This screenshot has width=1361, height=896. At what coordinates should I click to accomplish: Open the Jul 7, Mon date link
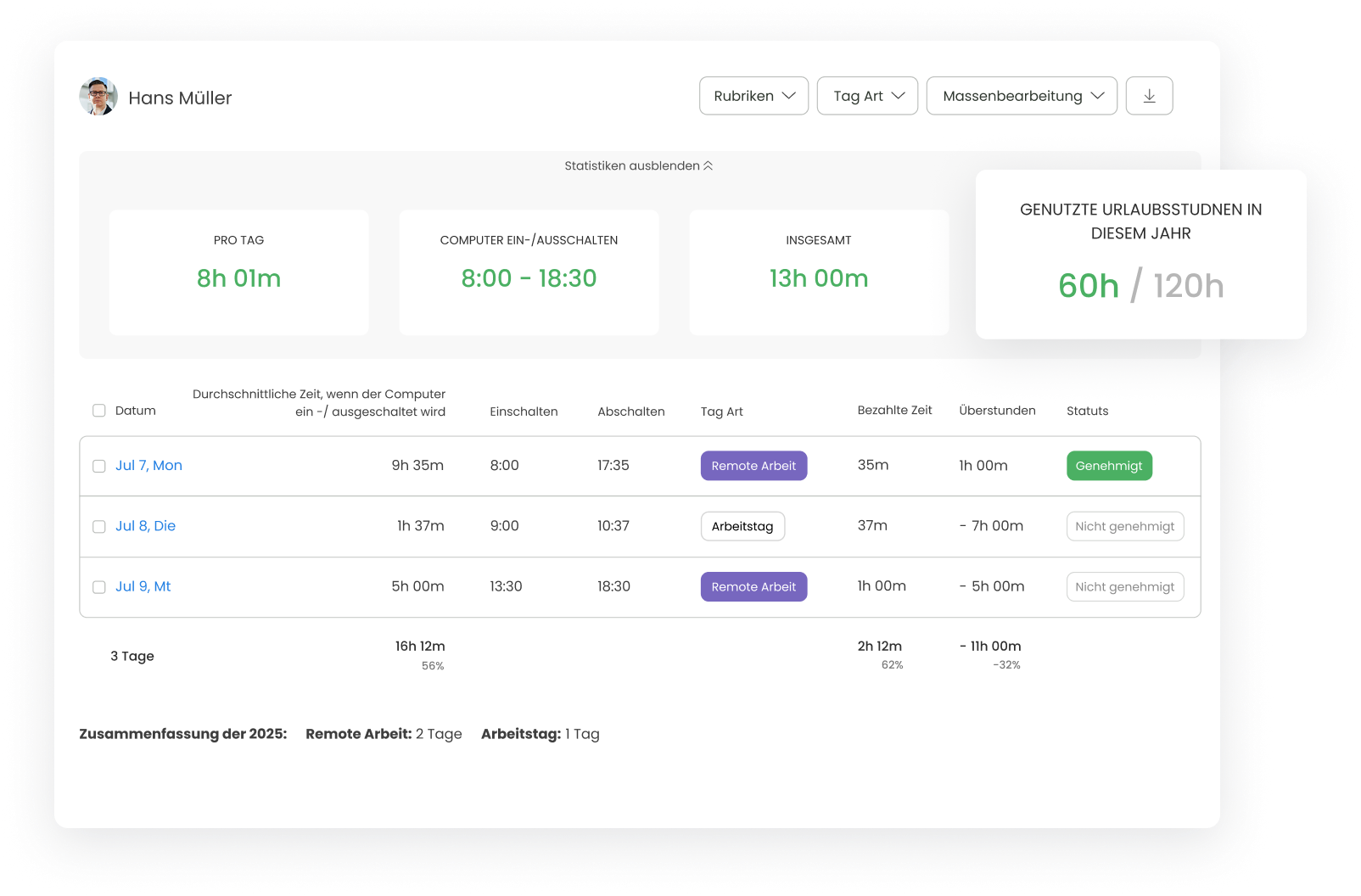click(148, 465)
